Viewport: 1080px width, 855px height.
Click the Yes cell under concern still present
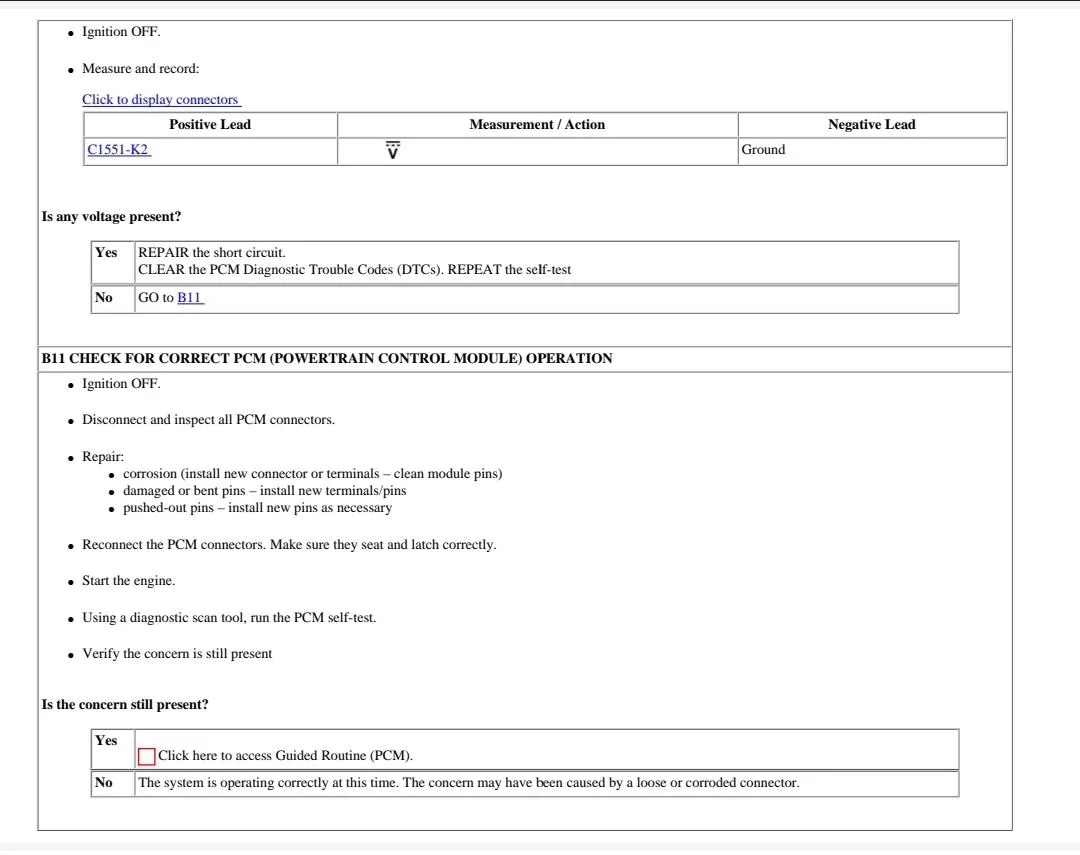[x=113, y=750]
